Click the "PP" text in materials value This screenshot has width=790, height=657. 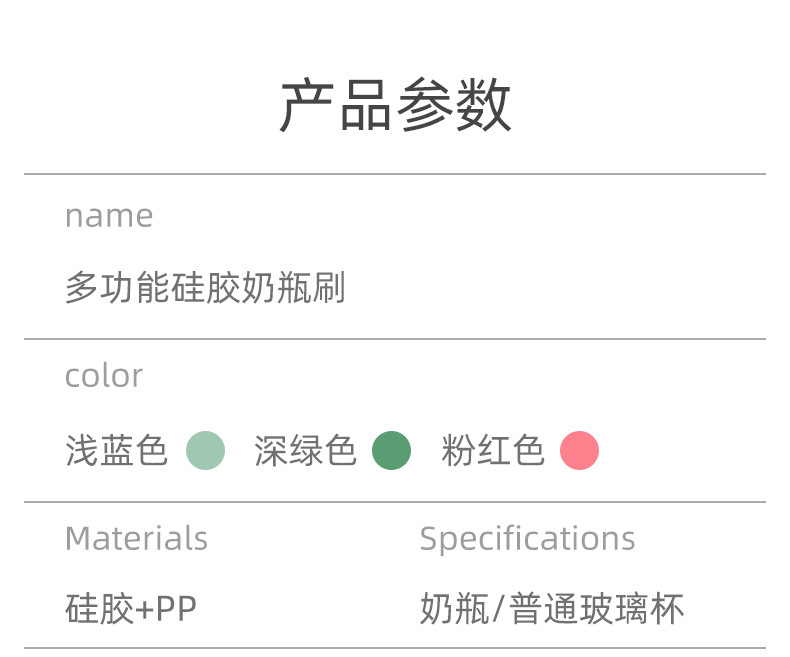176,609
